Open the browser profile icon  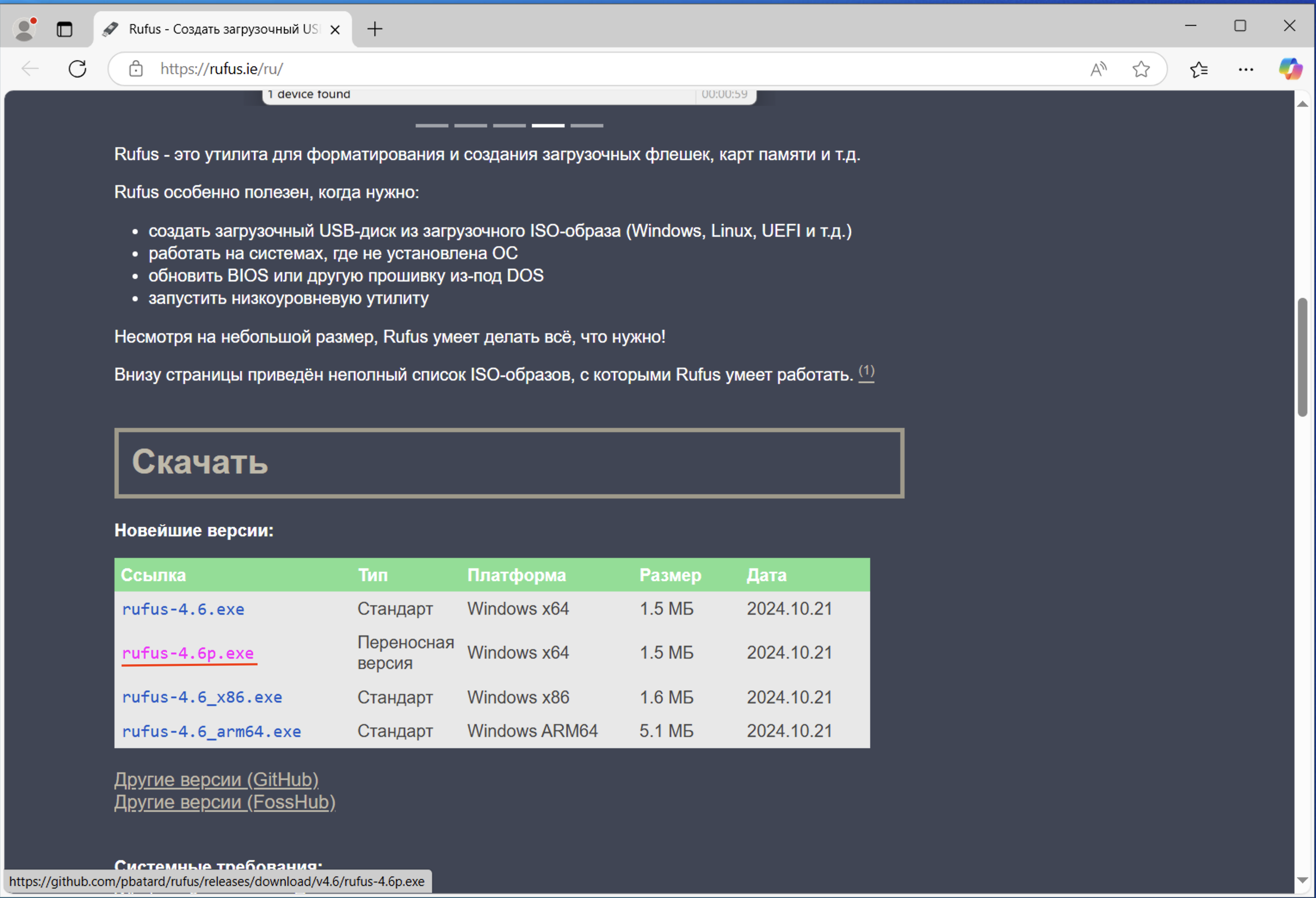(x=25, y=29)
